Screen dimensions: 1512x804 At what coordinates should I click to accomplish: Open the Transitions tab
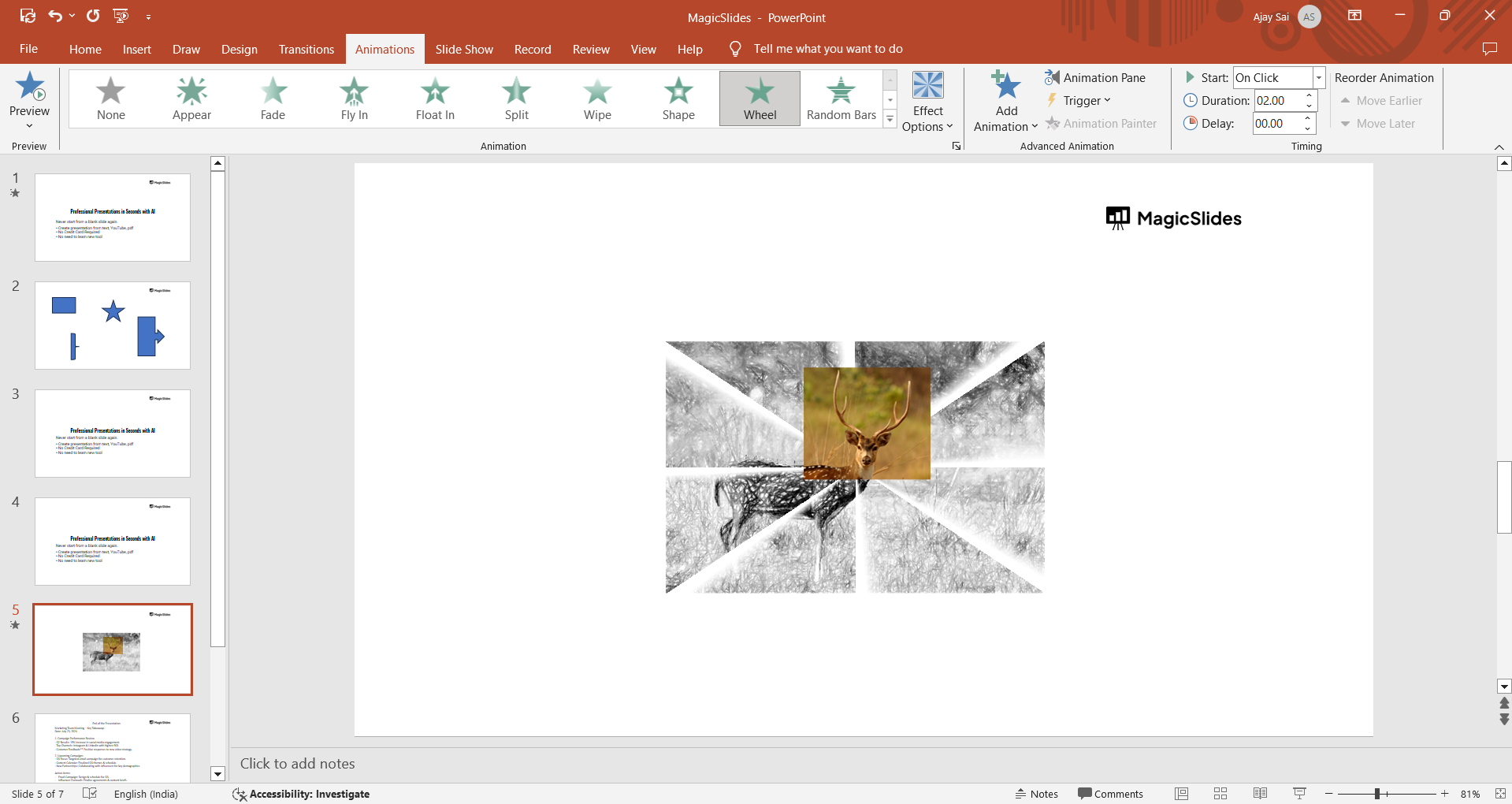point(306,49)
